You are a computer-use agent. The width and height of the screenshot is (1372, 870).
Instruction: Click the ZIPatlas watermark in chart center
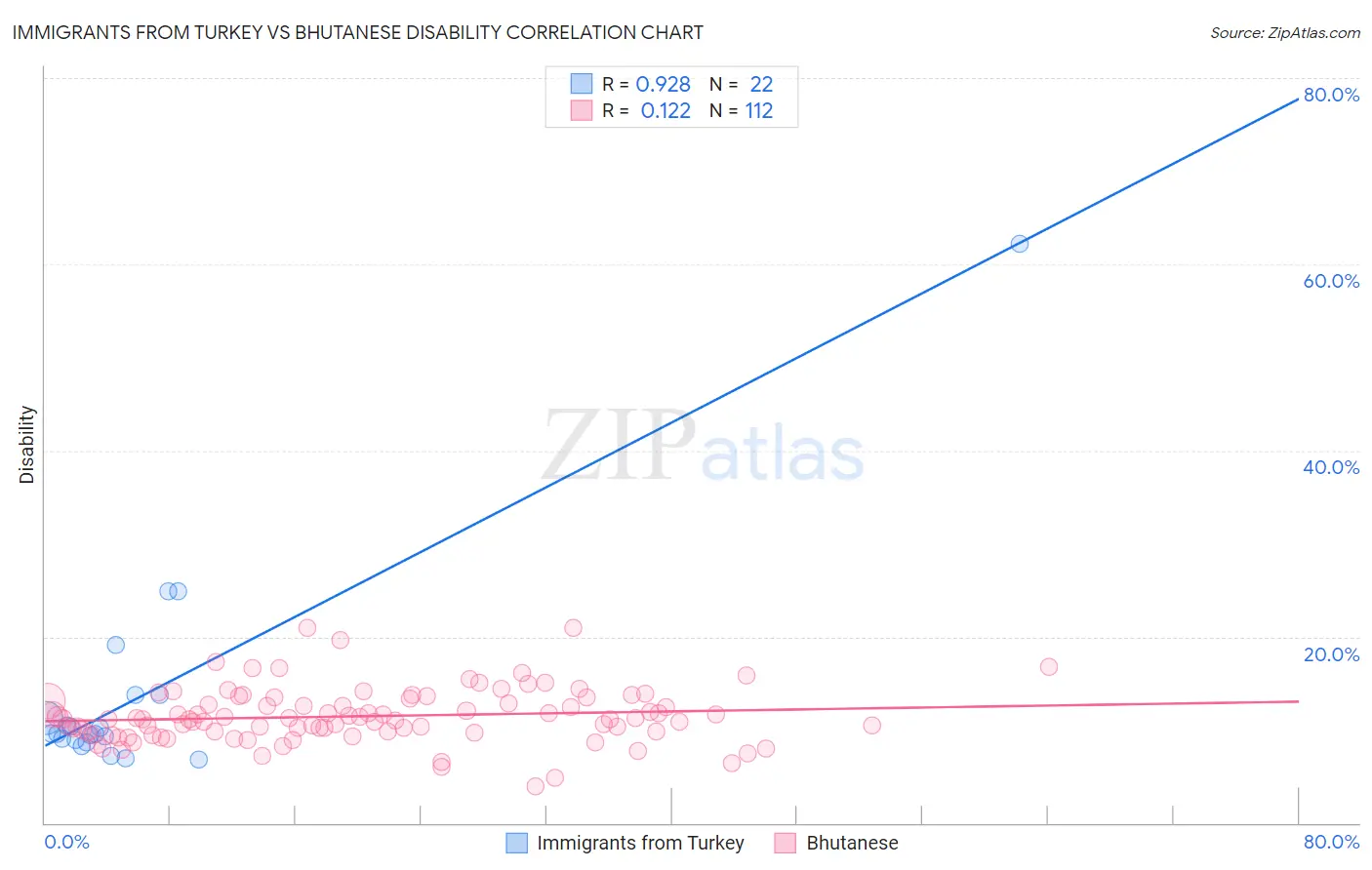click(703, 446)
